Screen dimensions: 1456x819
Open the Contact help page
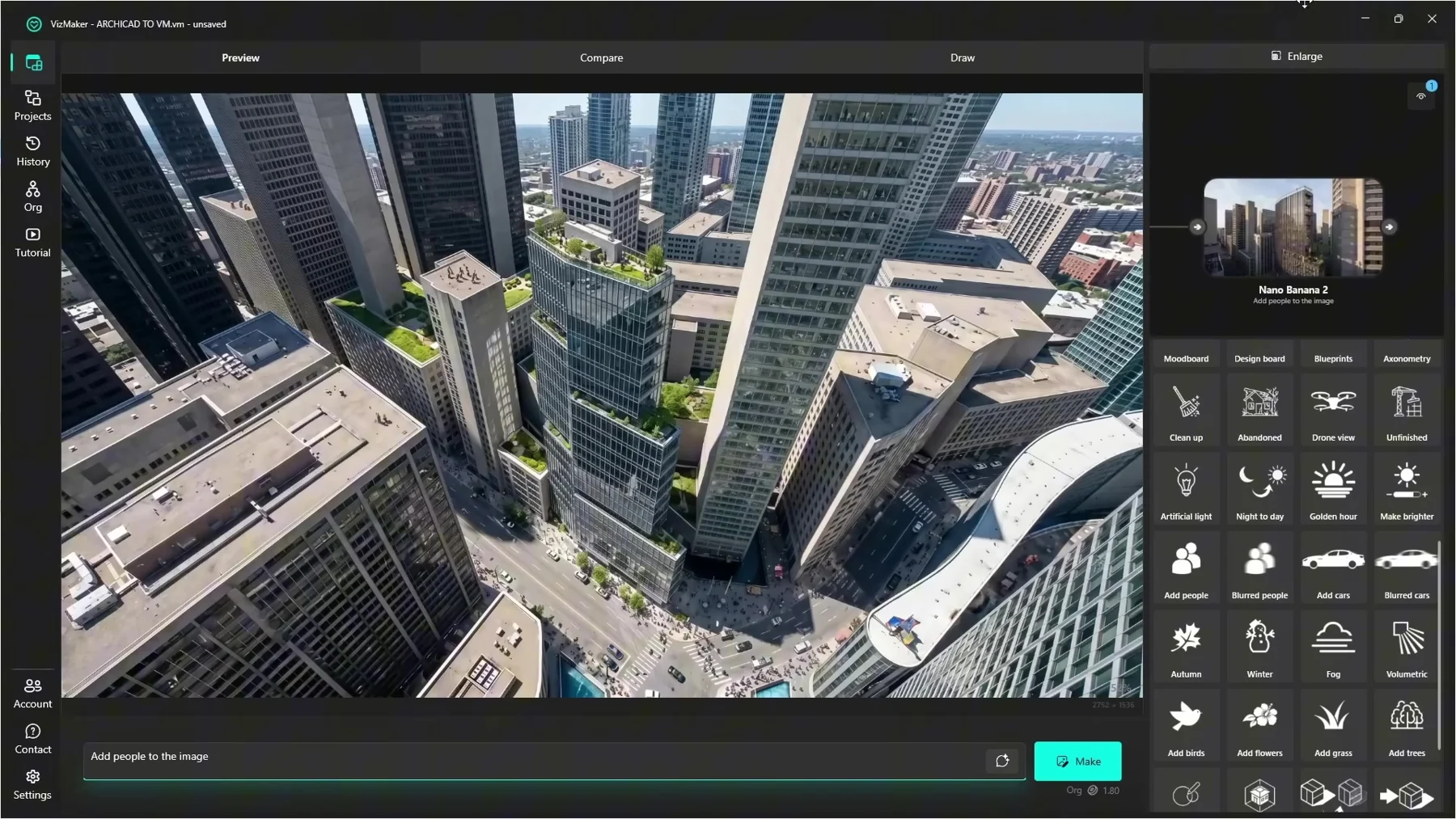tap(32, 739)
